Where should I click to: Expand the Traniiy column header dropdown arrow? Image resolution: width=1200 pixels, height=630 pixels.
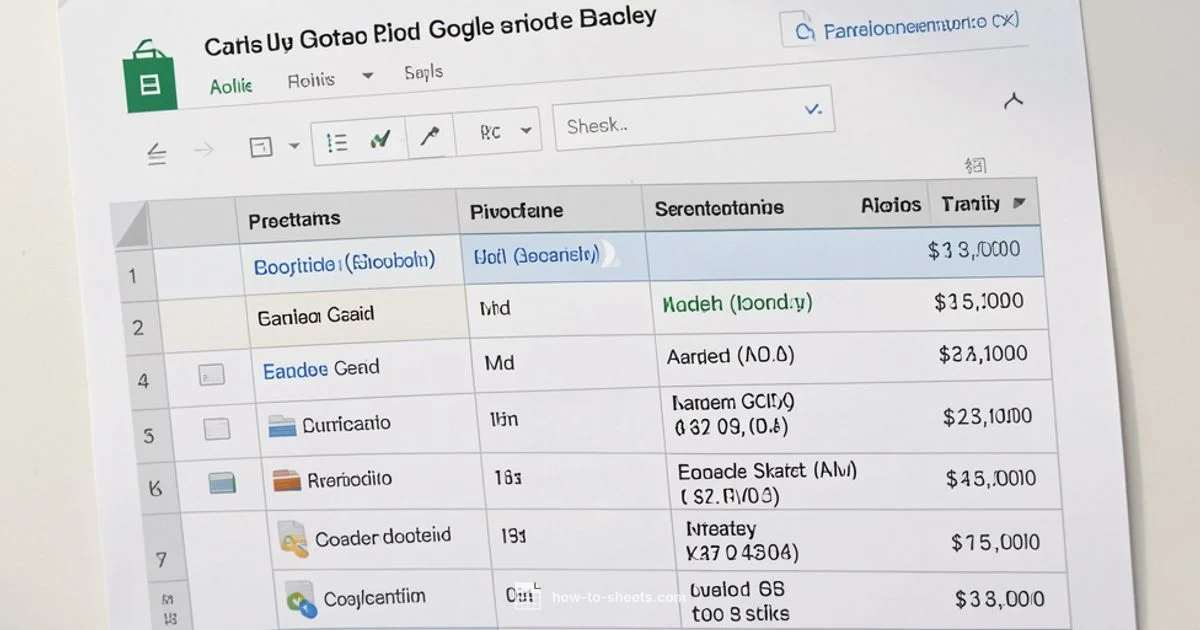pos(1019,203)
